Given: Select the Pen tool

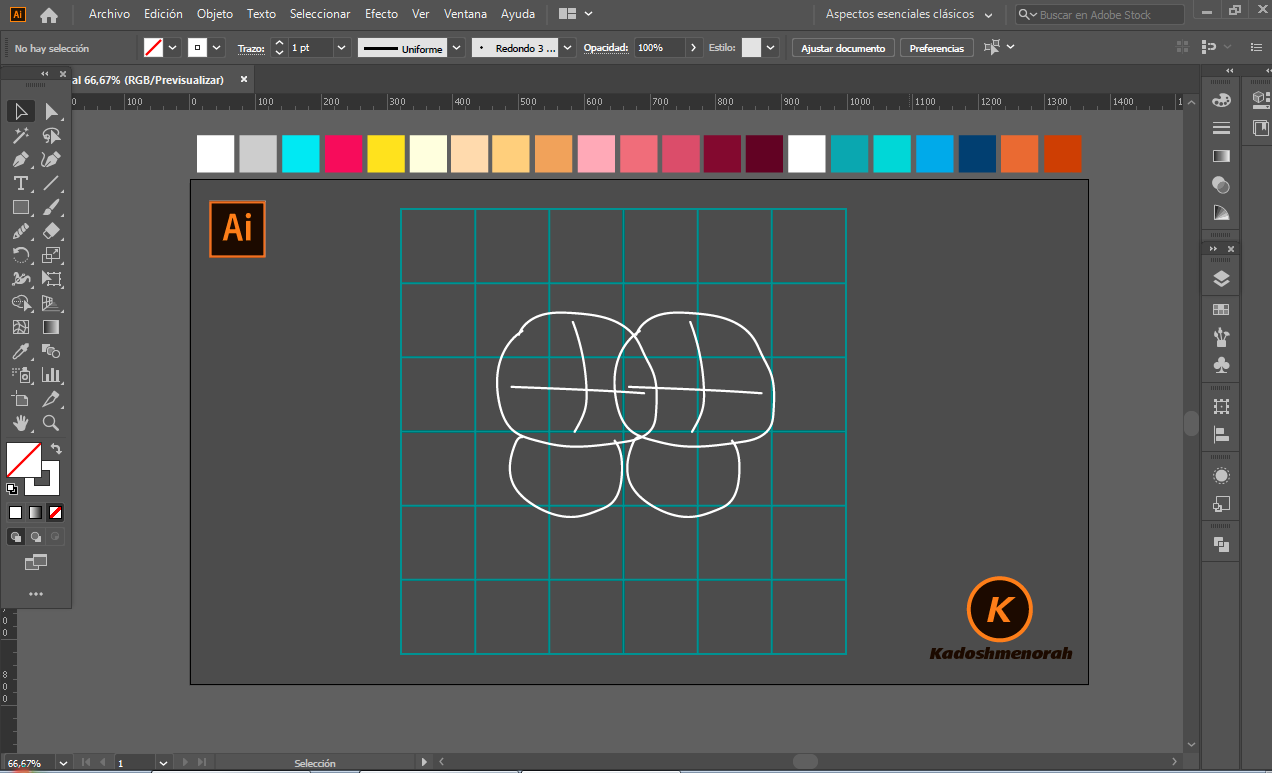Looking at the screenshot, I should tap(20, 159).
